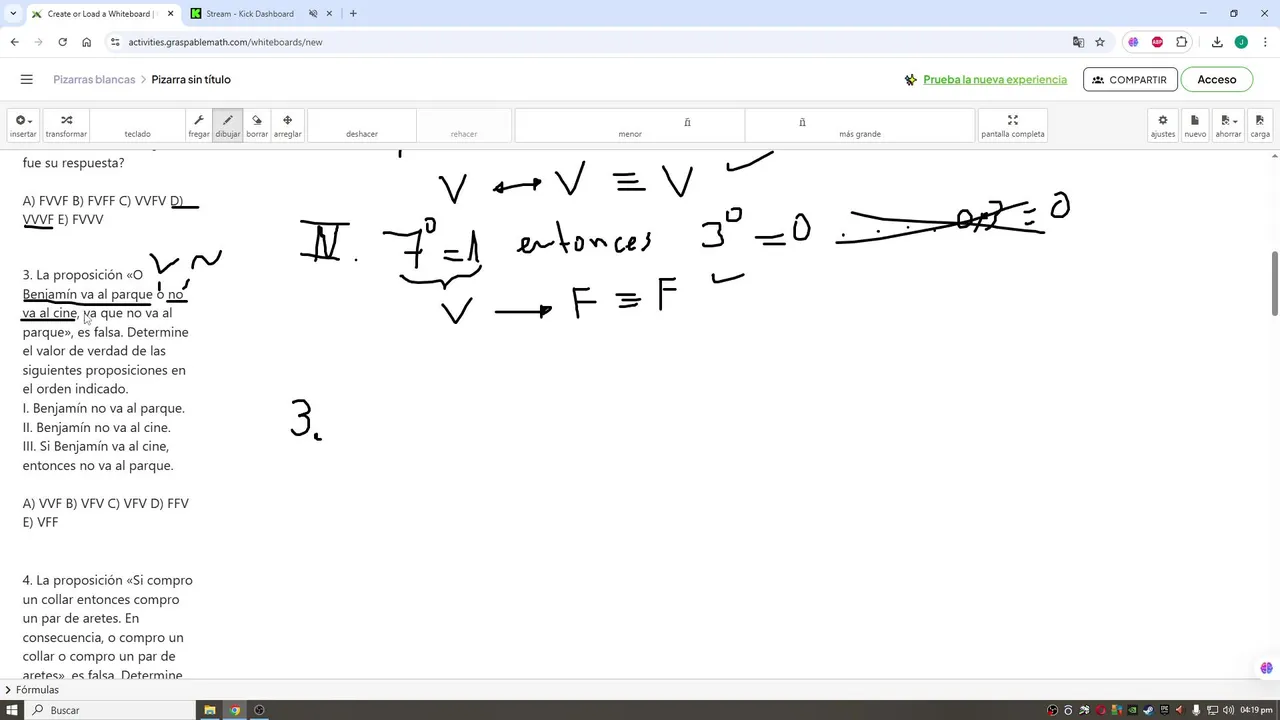Open the ahorrar save dropdown
The width and height of the screenshot is (1280, 720).
[x=1228, y=126]
